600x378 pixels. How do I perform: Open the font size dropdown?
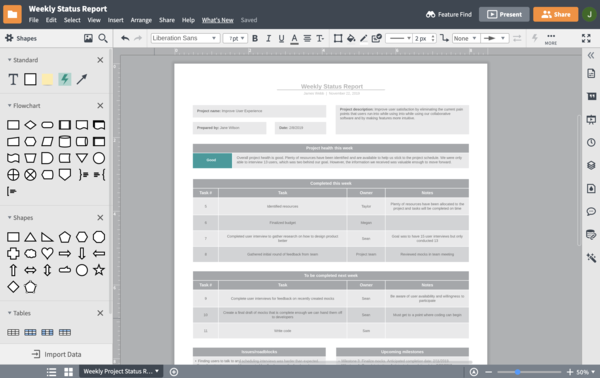(x=235, y=38)
